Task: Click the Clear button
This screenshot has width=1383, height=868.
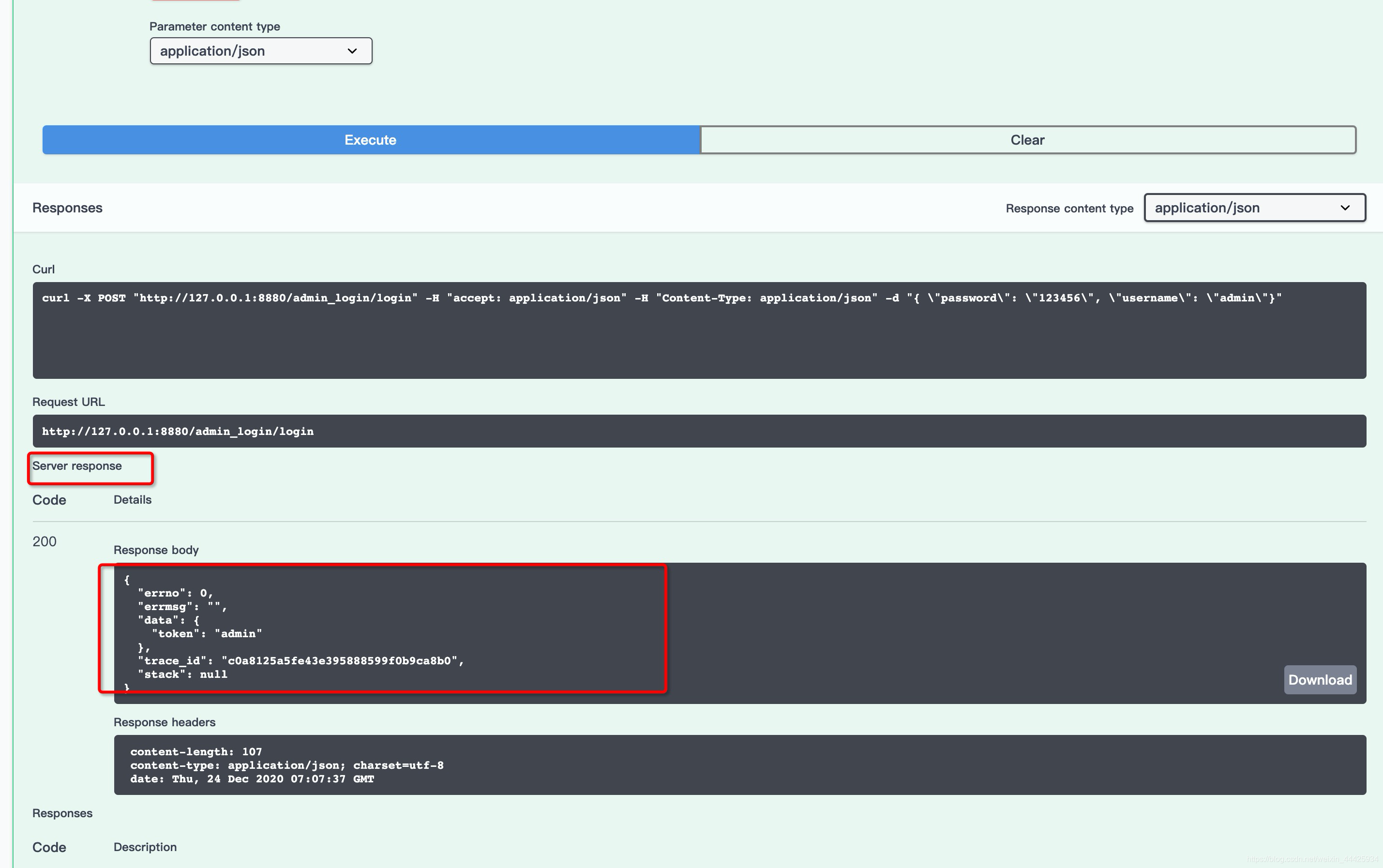Action: point(1028,140)
